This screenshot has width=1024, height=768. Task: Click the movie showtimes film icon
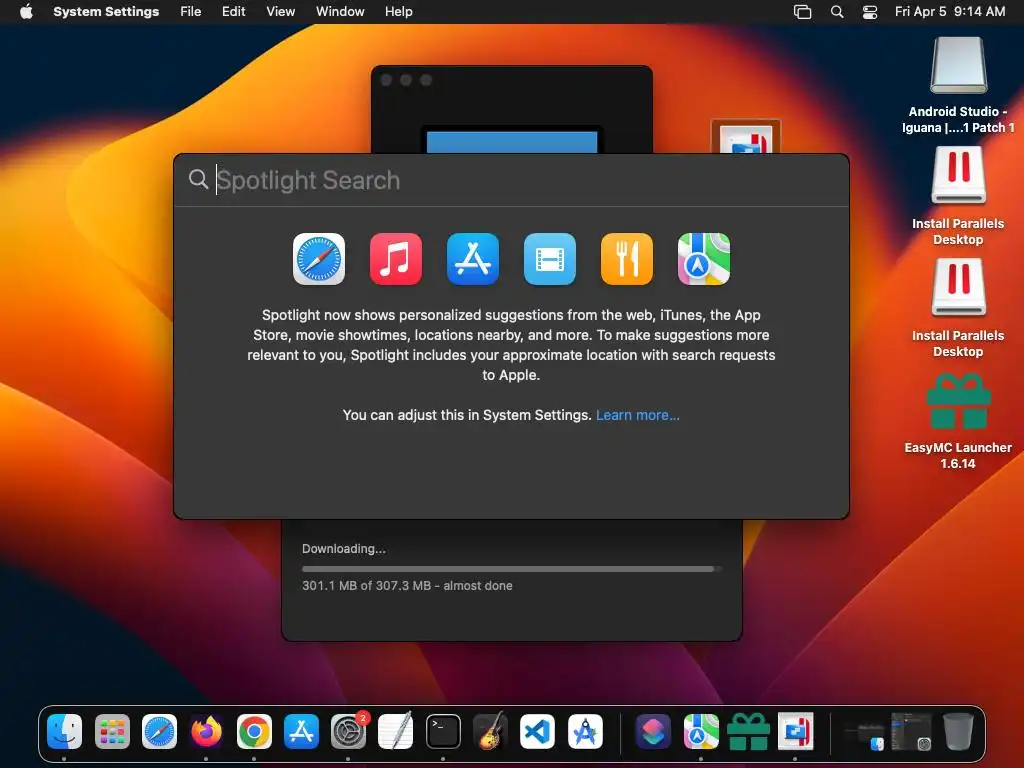(x=550, y=259)
